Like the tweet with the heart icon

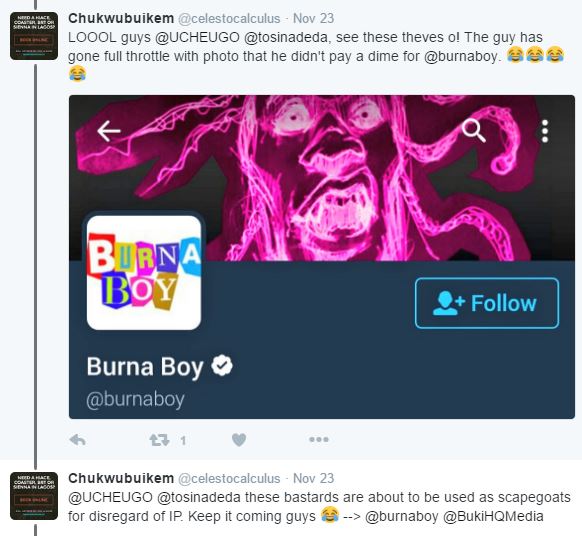pyautogui.click(x=239, y=440)
